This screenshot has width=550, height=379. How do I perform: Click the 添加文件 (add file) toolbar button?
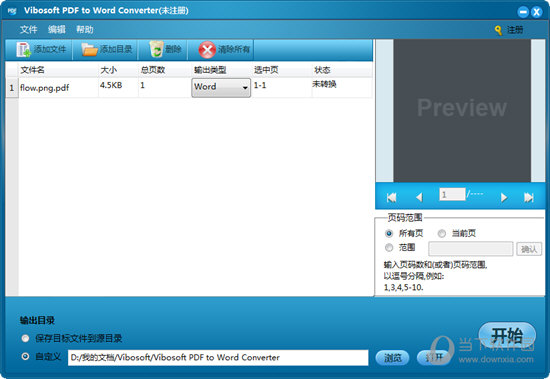pyautogui.click(x=39, y=50)
